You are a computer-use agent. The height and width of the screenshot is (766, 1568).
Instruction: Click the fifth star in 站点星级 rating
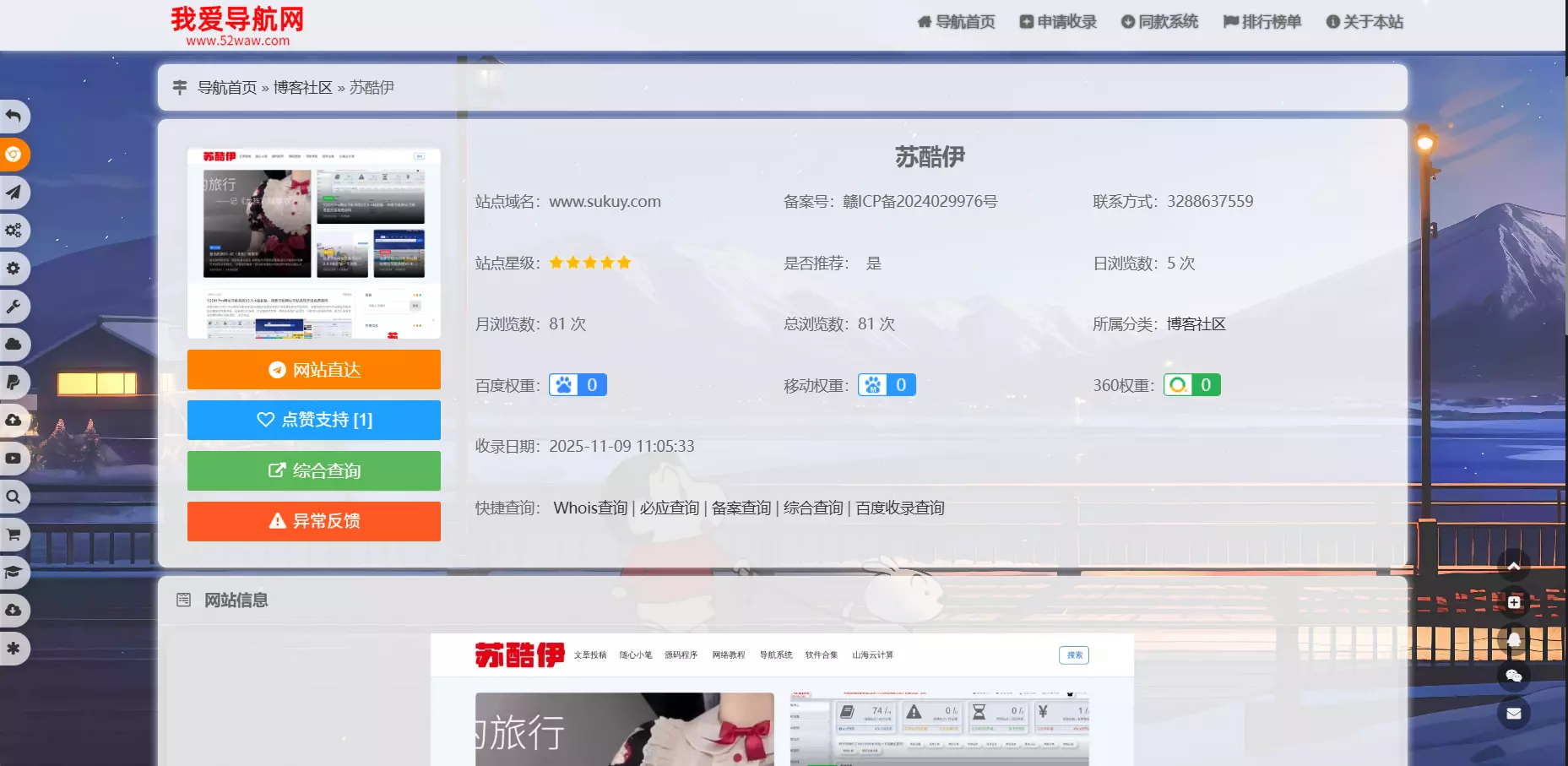click(625, 263)
